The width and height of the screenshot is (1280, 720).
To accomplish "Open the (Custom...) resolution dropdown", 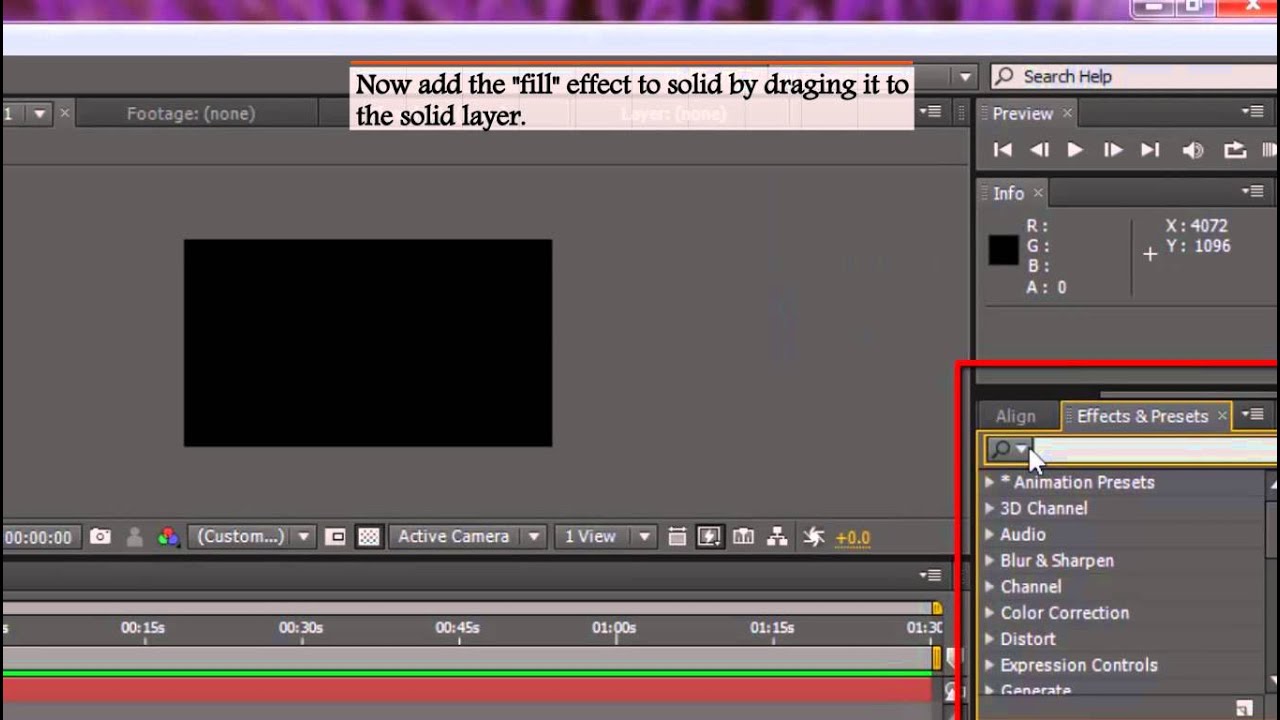I will click(x=250, y=537).
